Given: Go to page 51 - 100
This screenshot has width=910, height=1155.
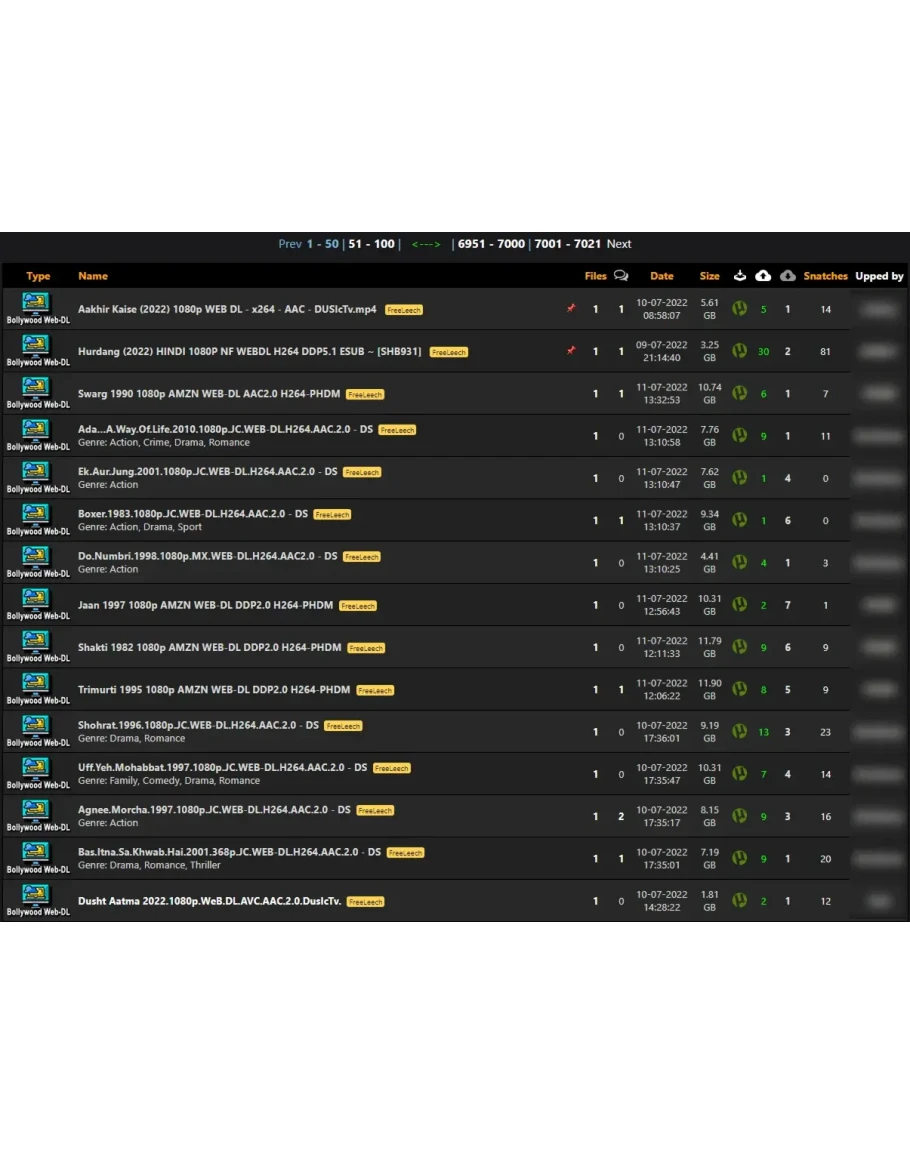Looking at the screenshot, I should point(371,244).
